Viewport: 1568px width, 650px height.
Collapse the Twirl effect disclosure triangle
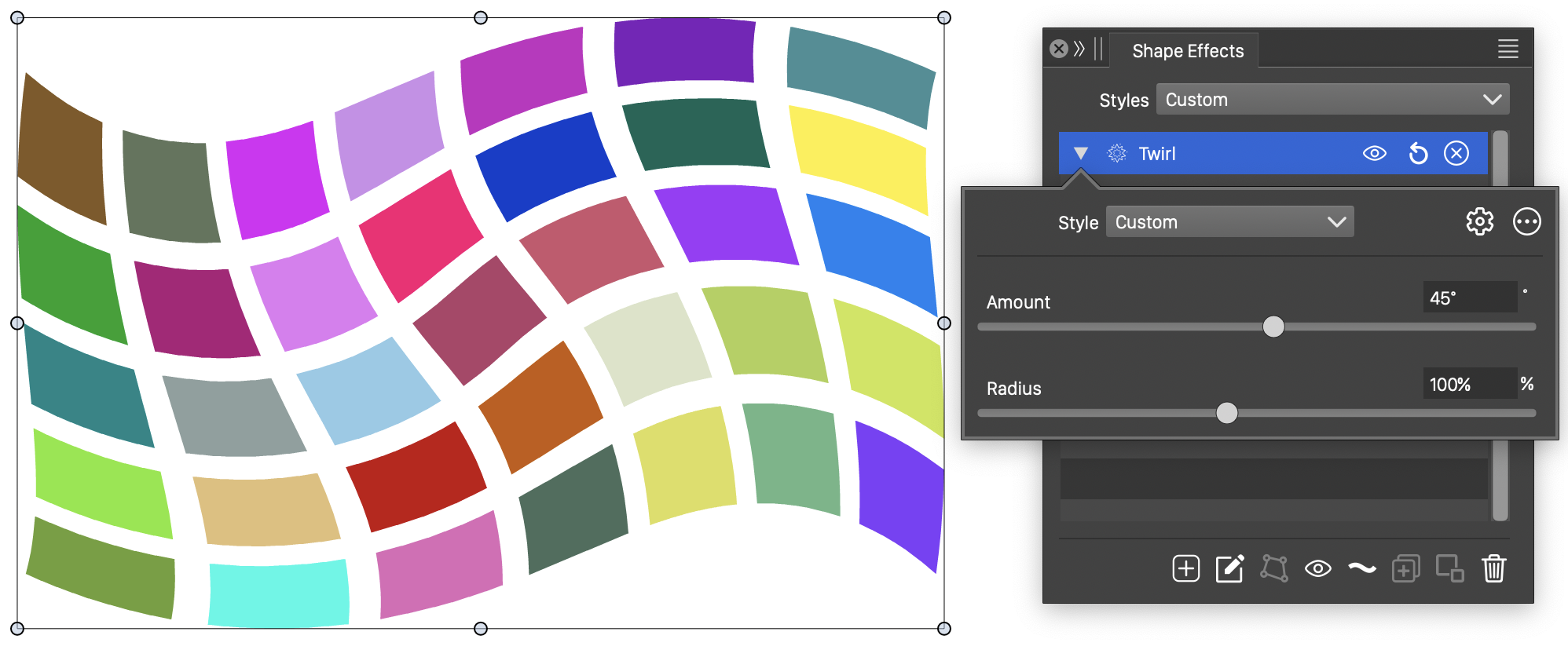click(1081, 154)
